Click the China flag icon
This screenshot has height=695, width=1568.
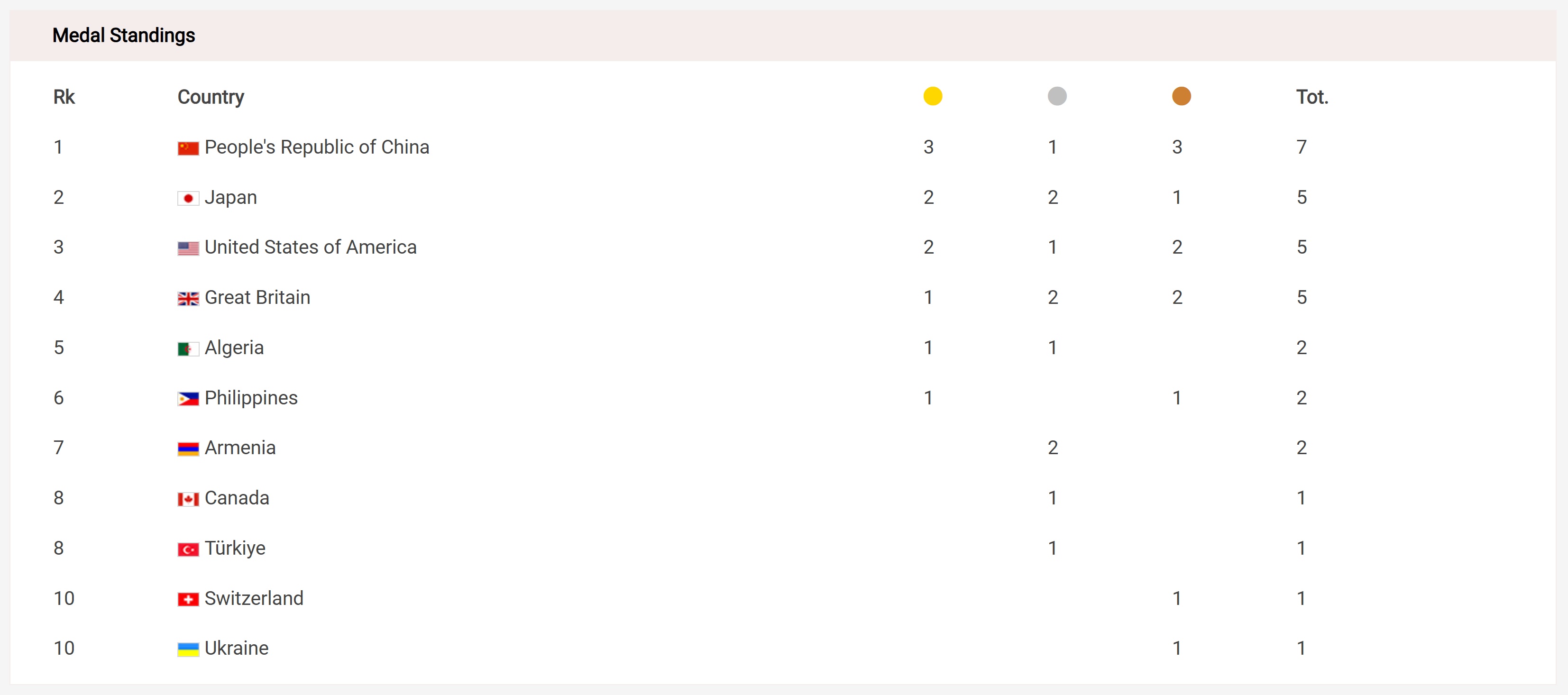click(x=188, y=148)
